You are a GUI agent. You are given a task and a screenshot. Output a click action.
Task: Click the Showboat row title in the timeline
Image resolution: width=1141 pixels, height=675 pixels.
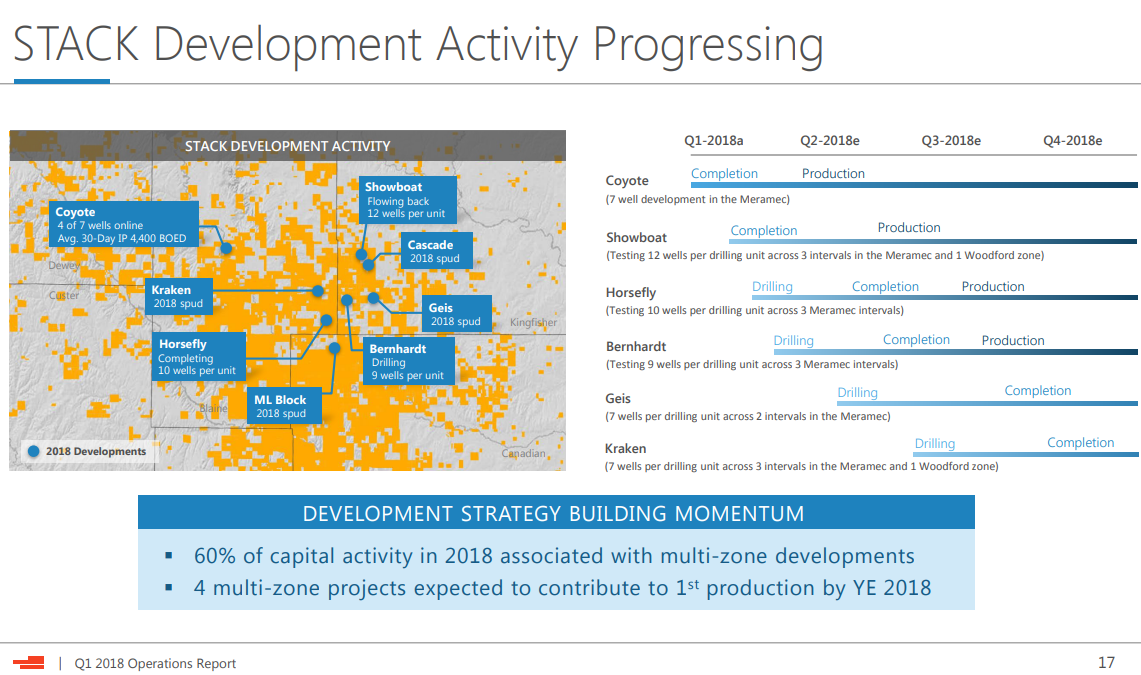636,237
